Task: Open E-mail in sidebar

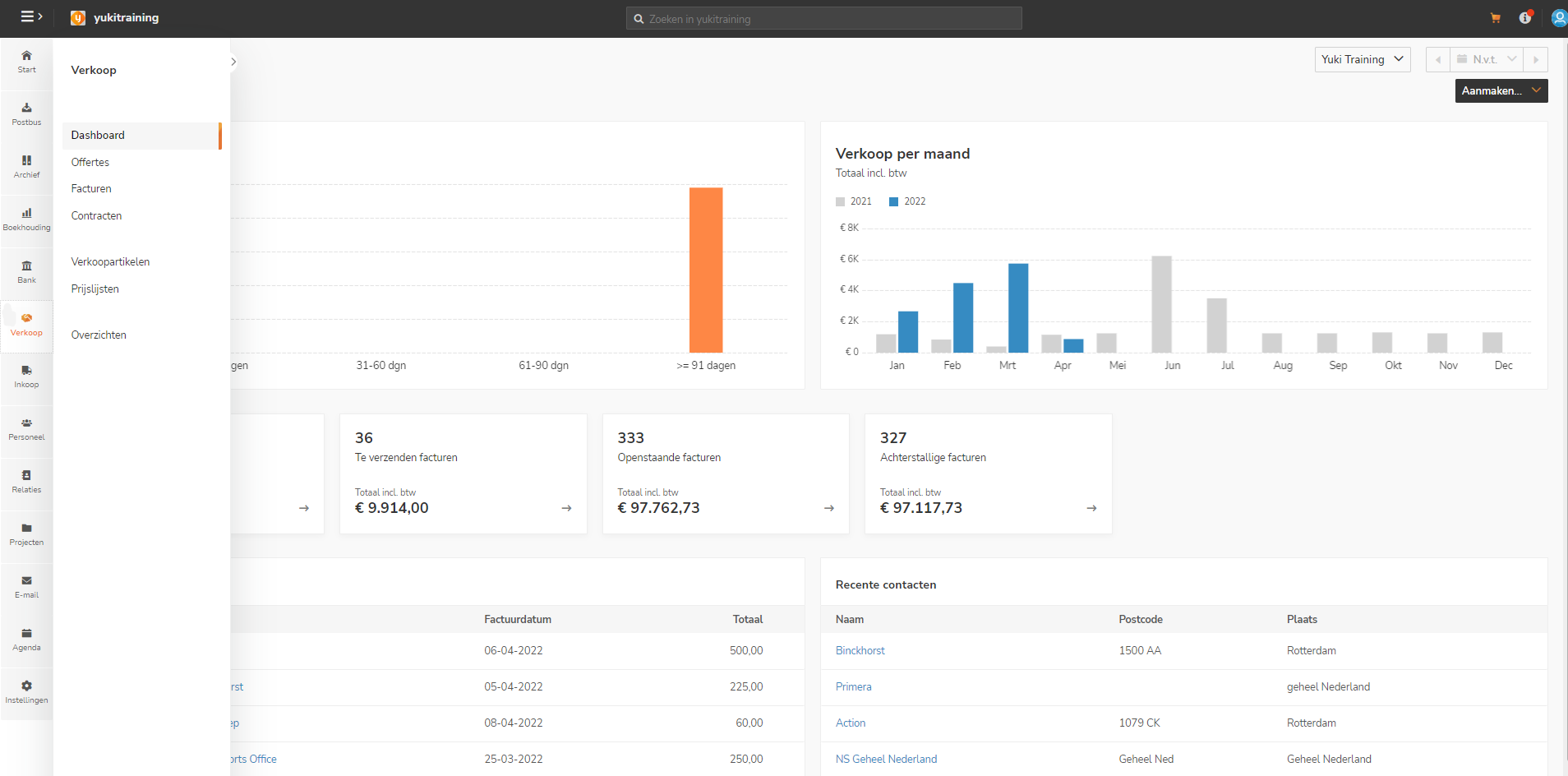Action: pos(26,587)
